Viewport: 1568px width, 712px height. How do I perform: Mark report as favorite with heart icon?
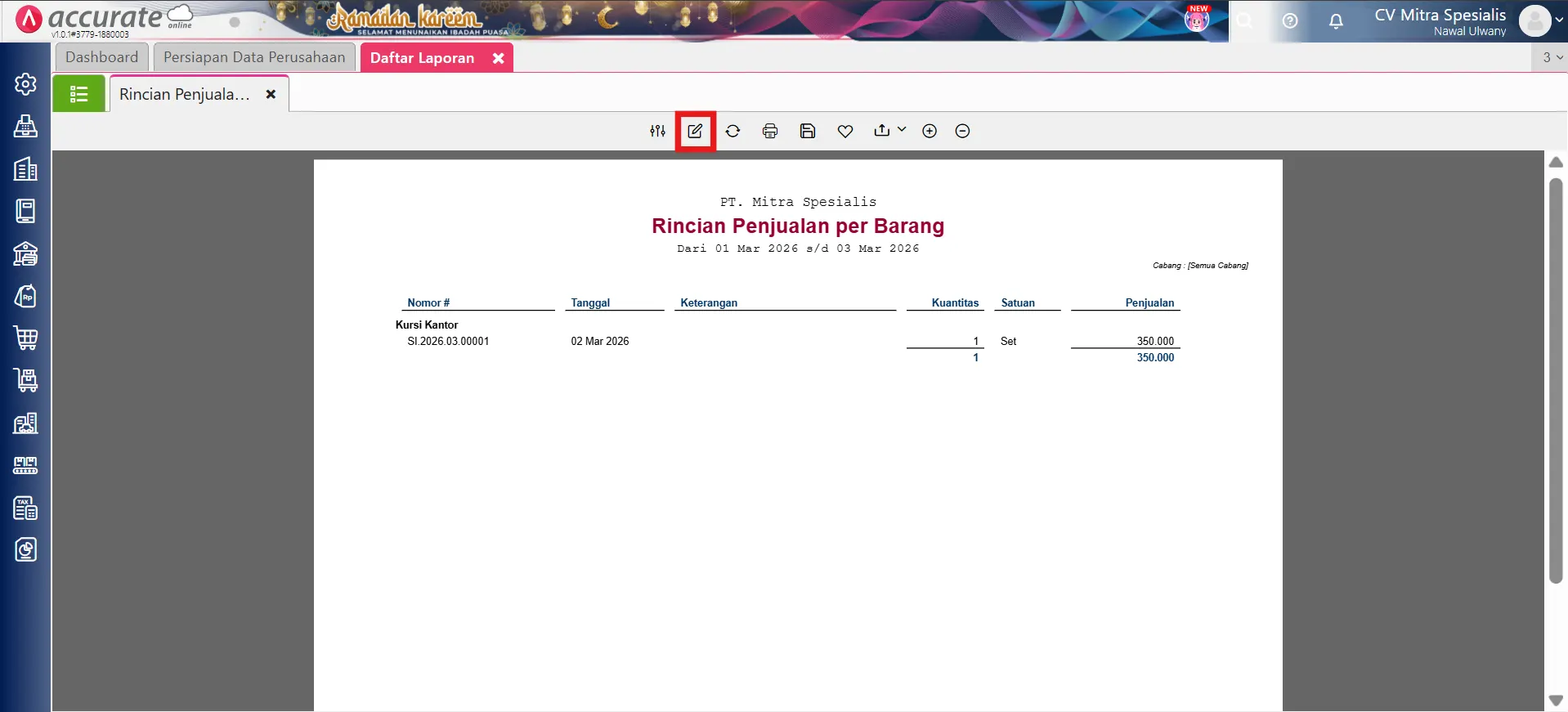(845, 131)
